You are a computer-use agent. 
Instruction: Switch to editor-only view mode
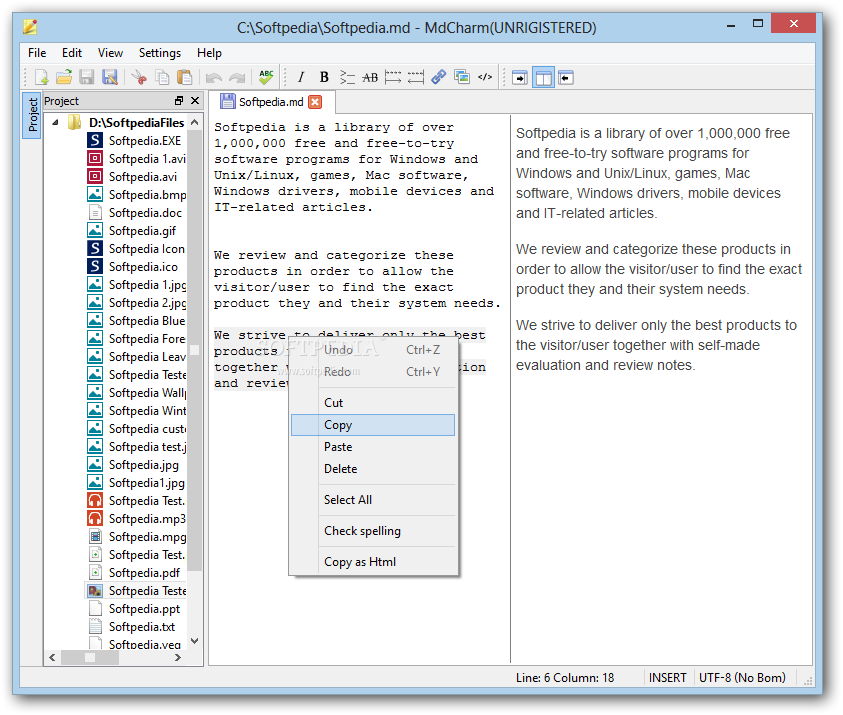(x=520, y=78)
